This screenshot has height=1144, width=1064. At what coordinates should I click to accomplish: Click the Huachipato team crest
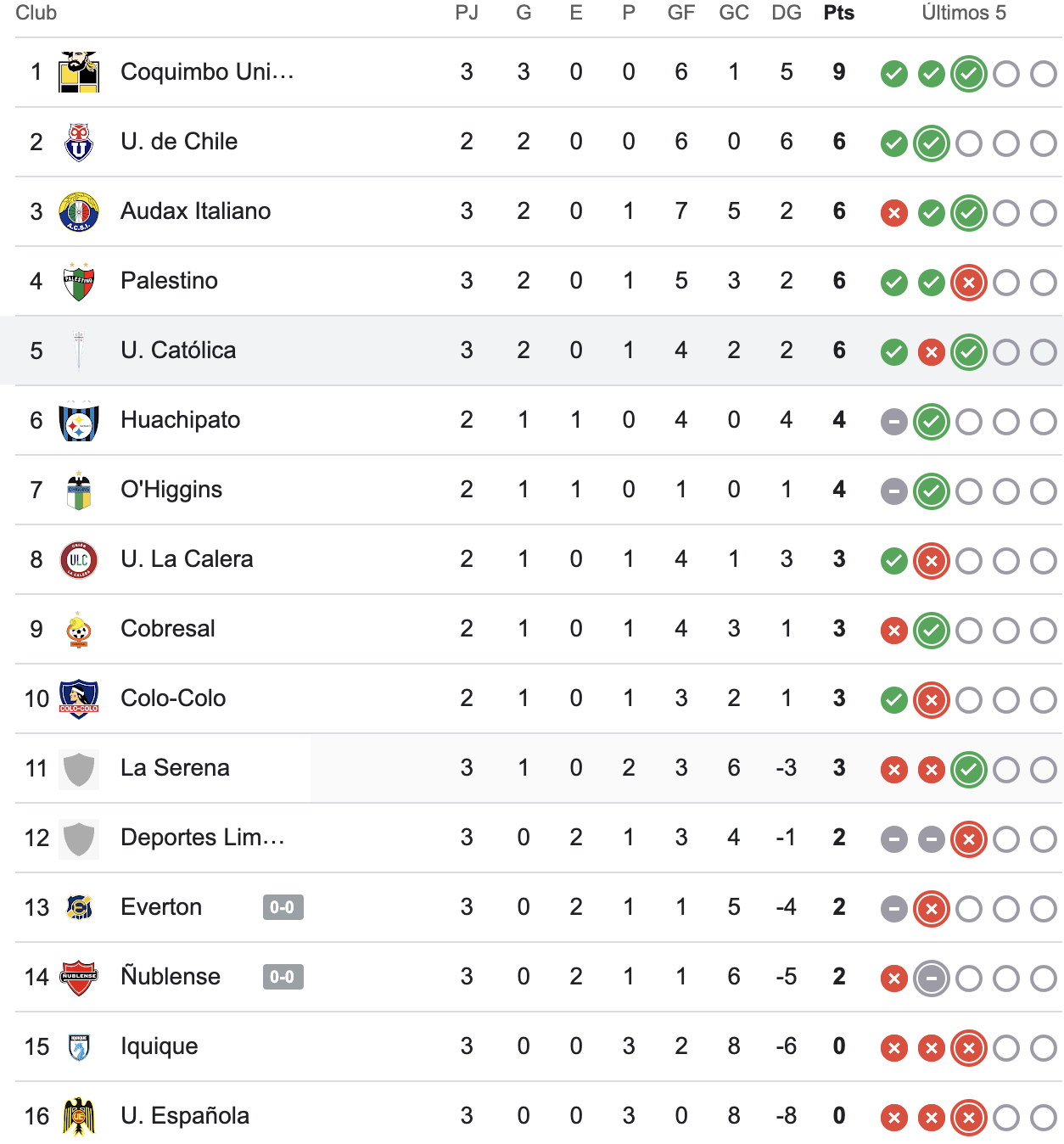pyautogui.click(x=78, y=420)
